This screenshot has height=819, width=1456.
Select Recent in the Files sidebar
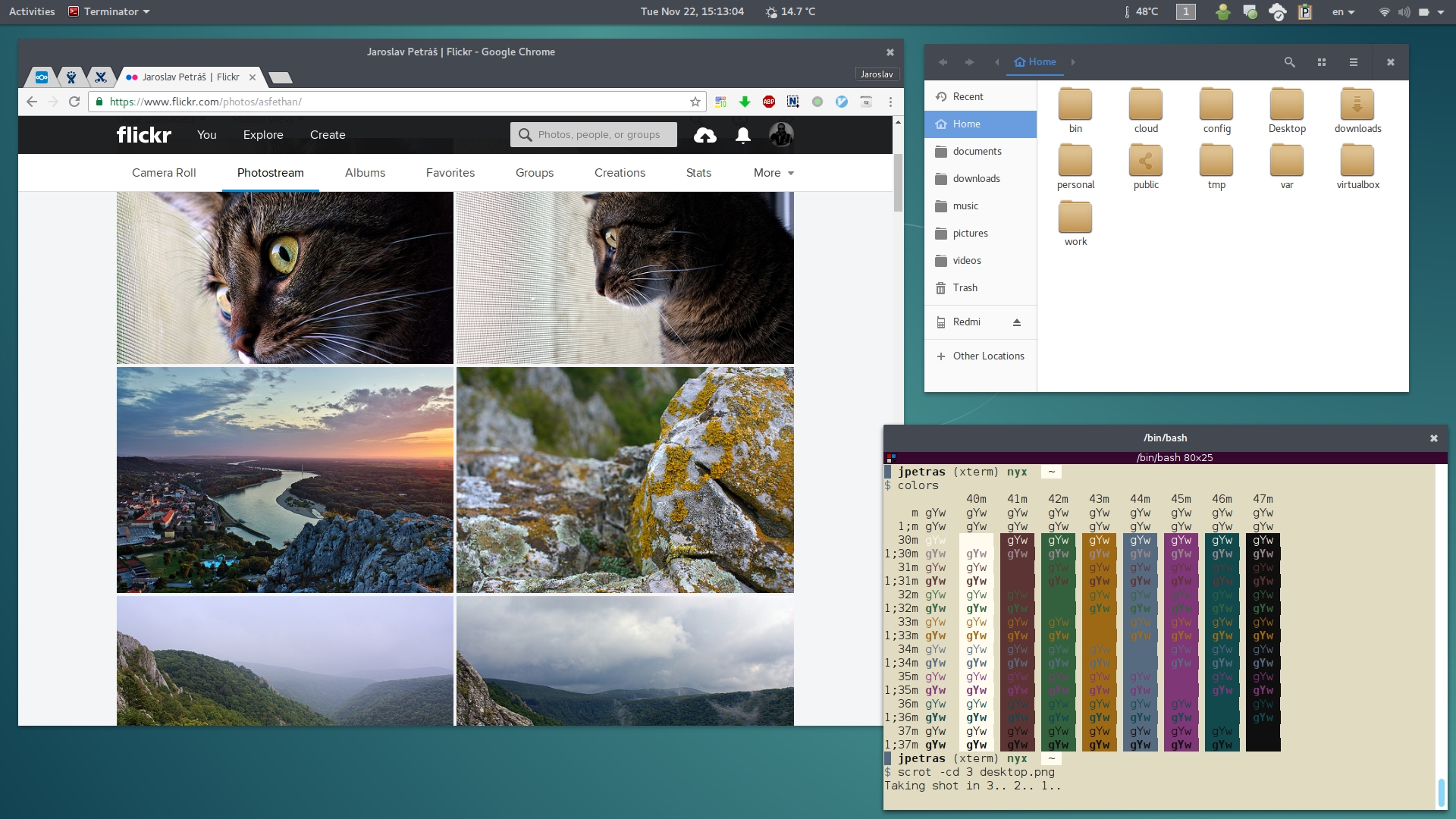981,96
